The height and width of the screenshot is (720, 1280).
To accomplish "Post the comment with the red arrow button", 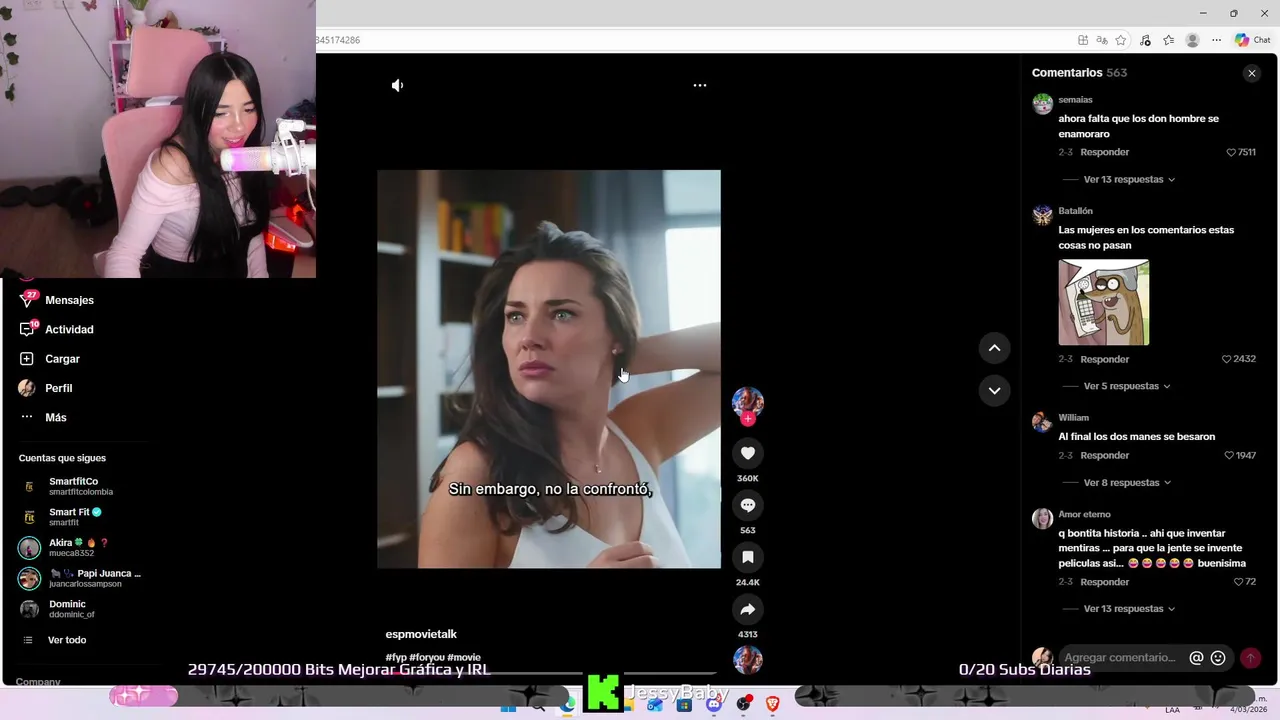I will pyautogui.click(x=1250, y=658).
